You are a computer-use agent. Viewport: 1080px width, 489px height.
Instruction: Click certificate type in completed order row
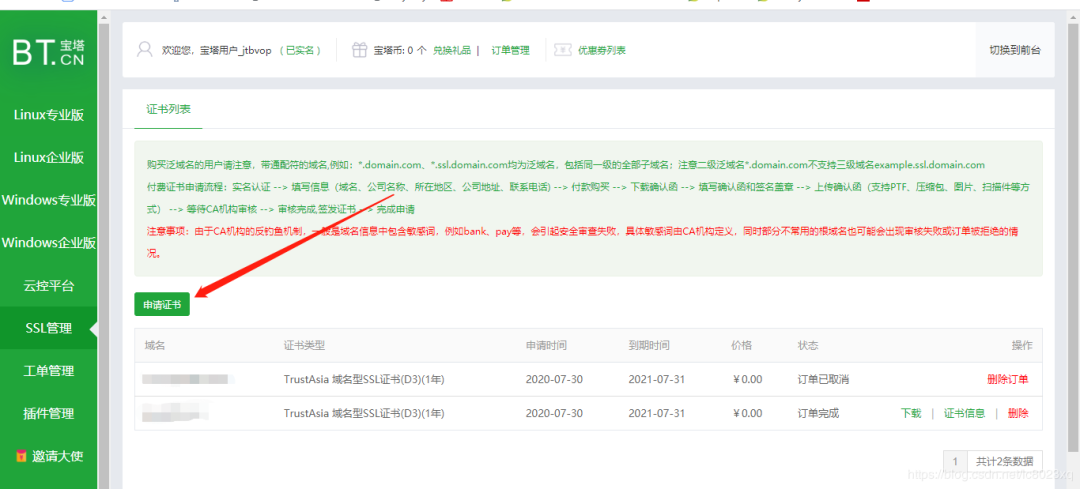tap(364, 413)
